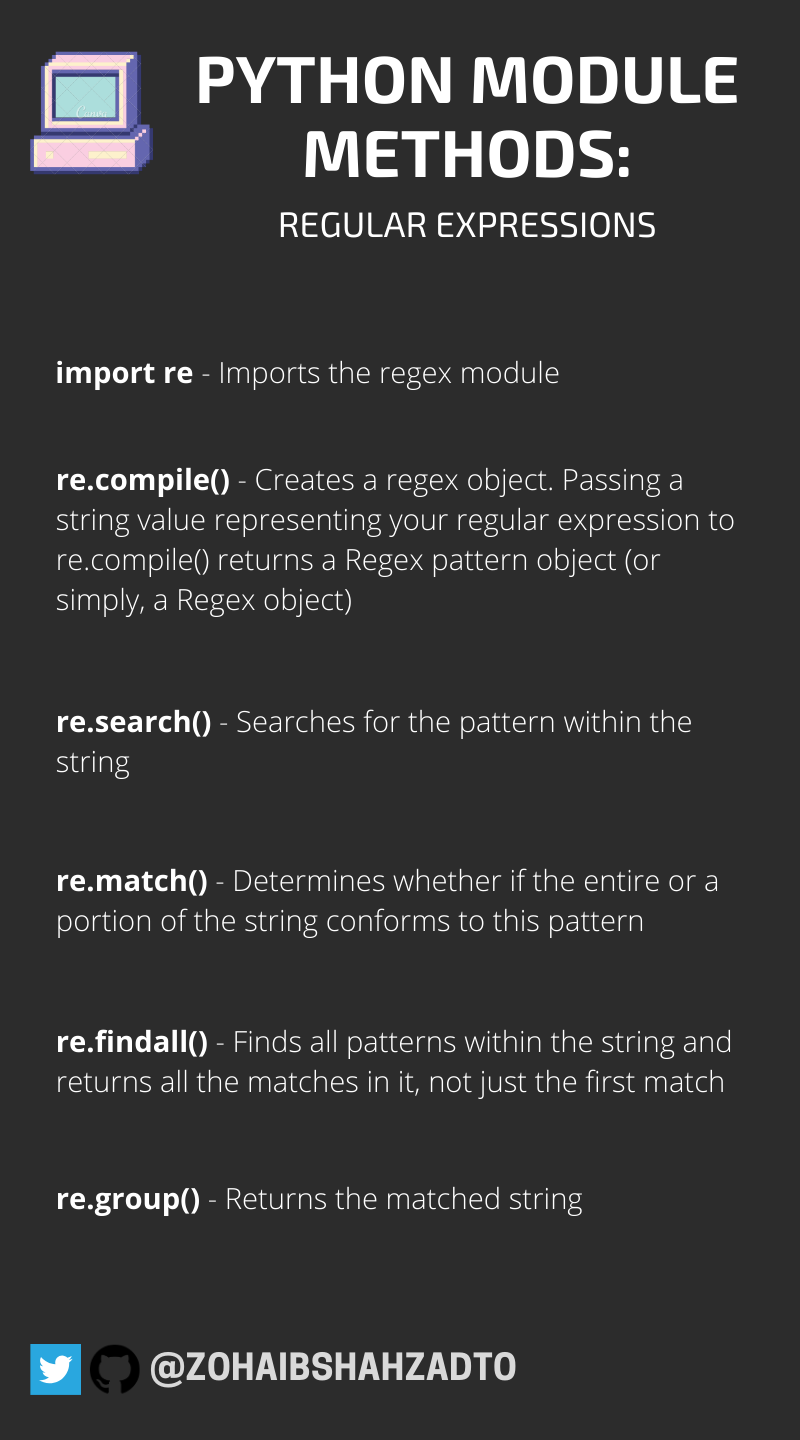Image resolution: width=800 pixels, height=1440 pixels.
Task: Select the bold 're.compile()' heading
Action: [x=143, y=481]
